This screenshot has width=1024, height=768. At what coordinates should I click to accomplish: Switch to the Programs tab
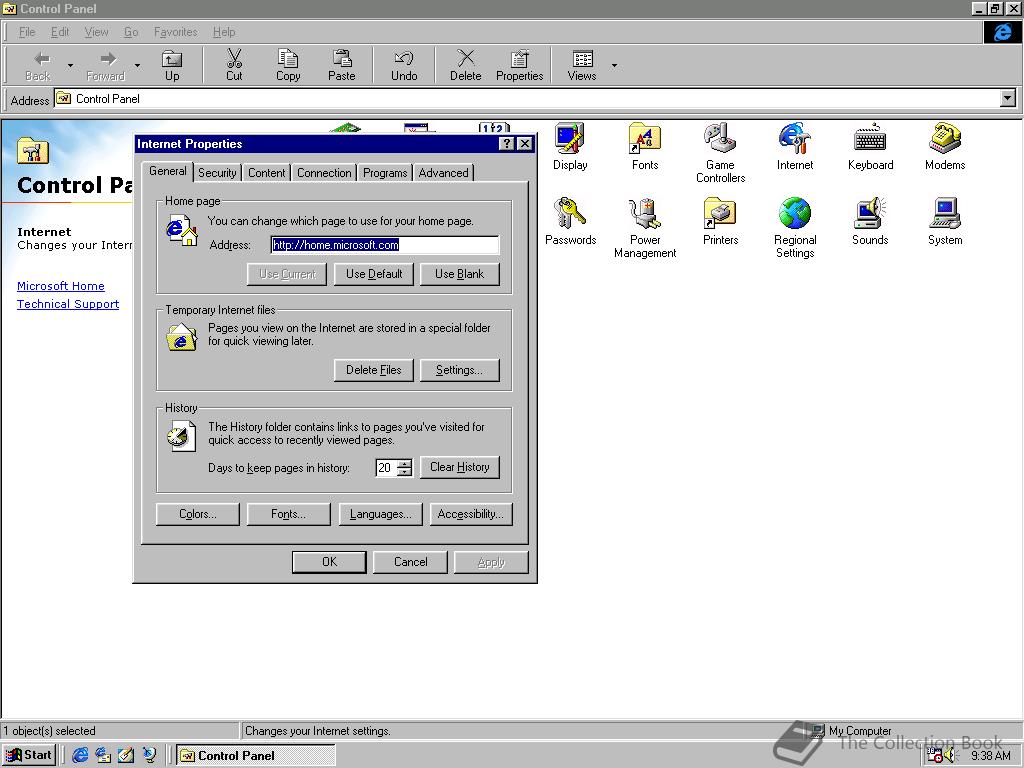(x=385, y=172)
